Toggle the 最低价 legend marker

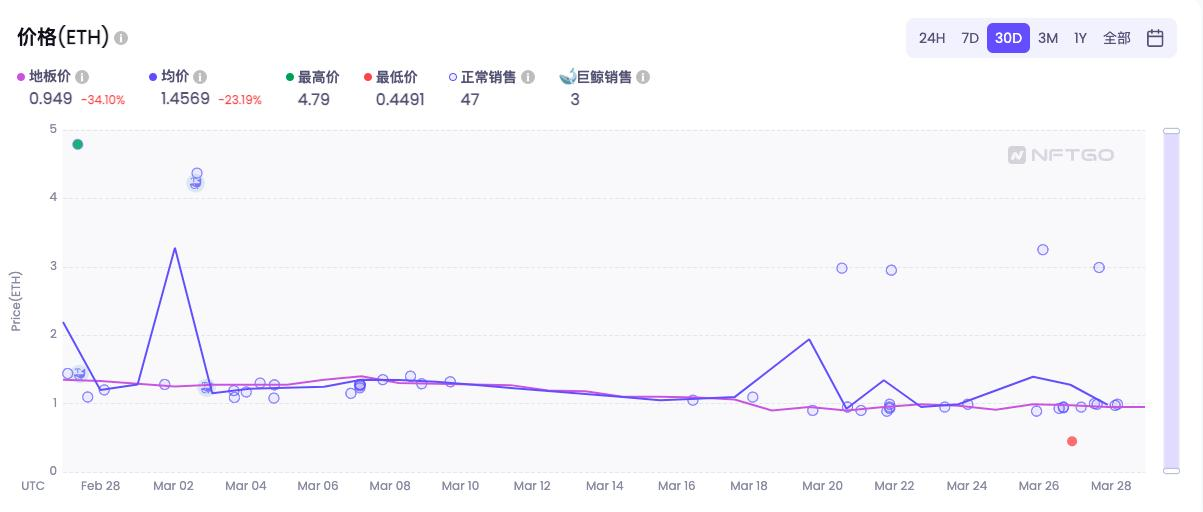coord(391,77)
